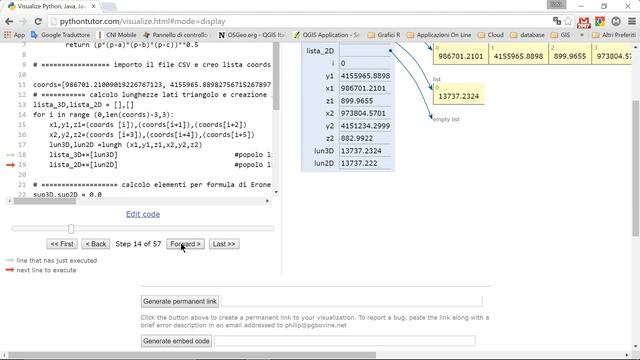Click the Generate permanent link button
The image size is (640, 360).
[x=180, y=302]
